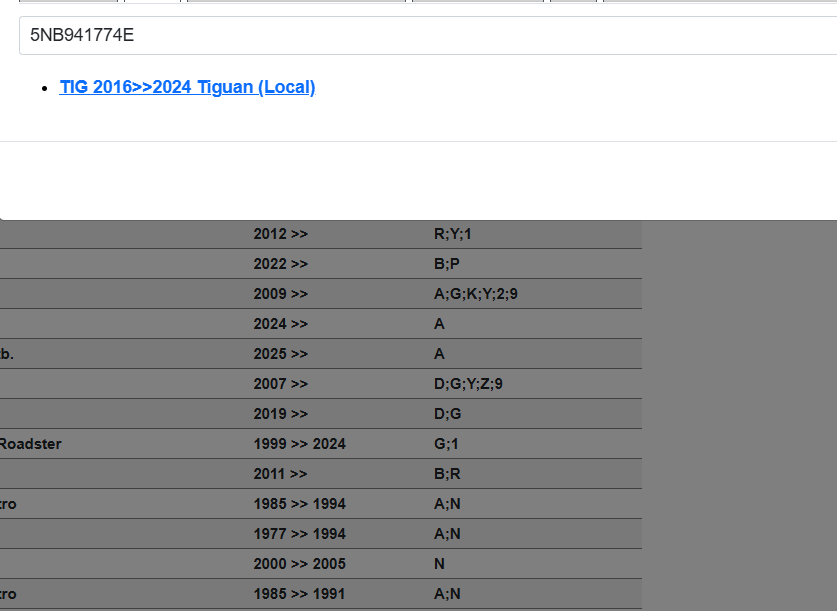This screenshot has width=837, height=611.
Task: Click the G;1 code cell
Action: tap(446, 444)
